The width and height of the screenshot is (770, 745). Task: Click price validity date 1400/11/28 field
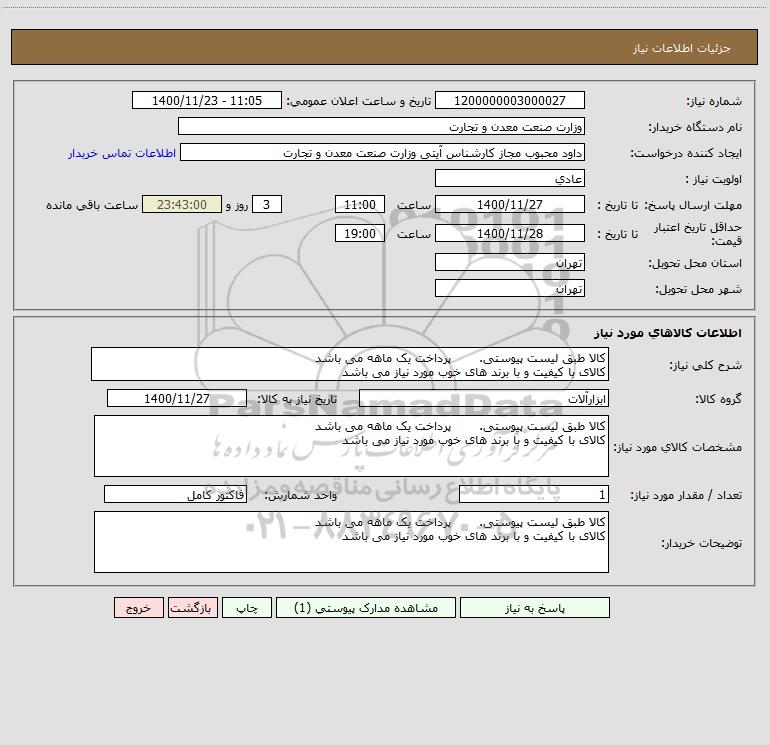click(510, 233)
